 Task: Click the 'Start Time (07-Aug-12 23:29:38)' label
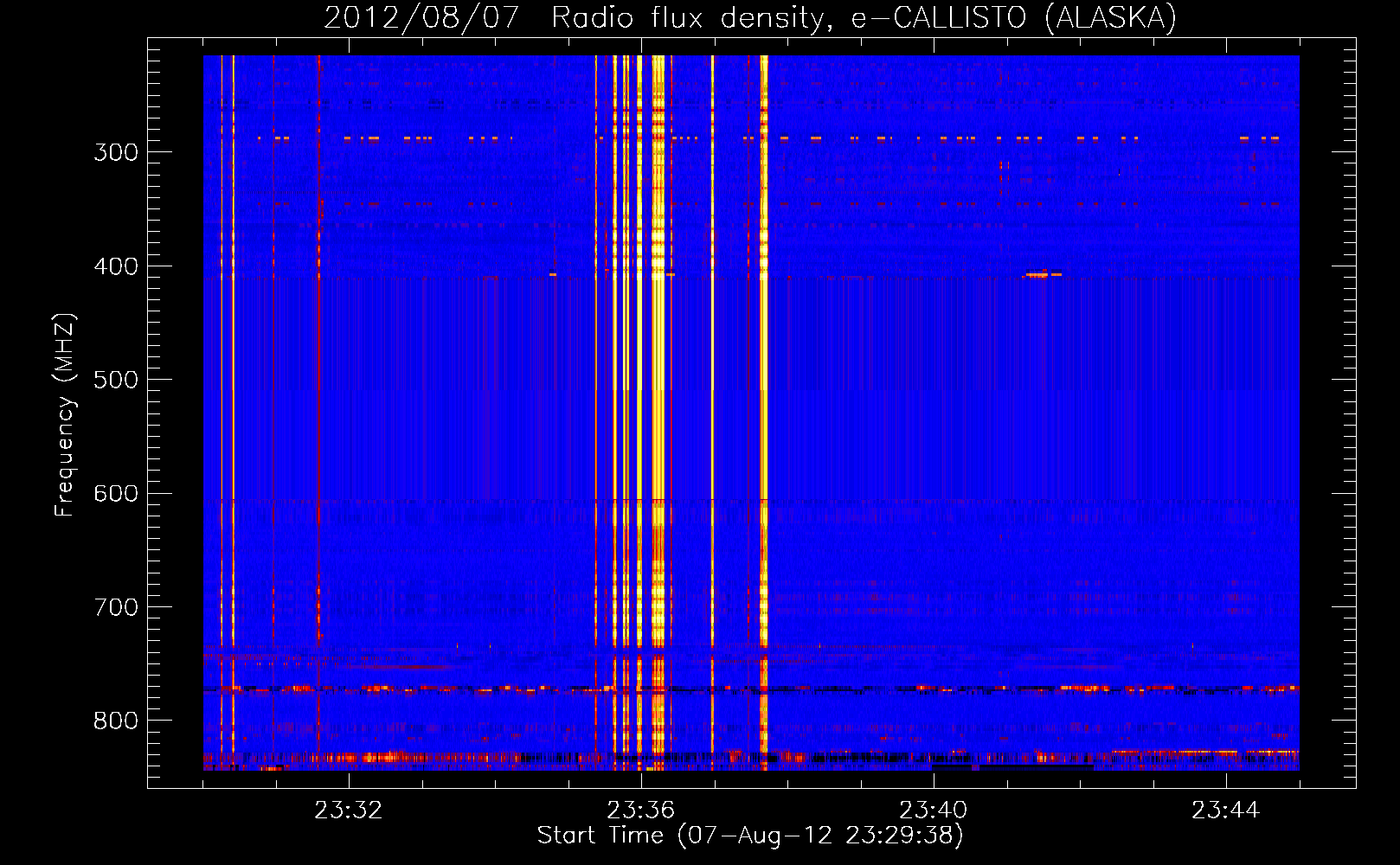click(x=750, y=836)
